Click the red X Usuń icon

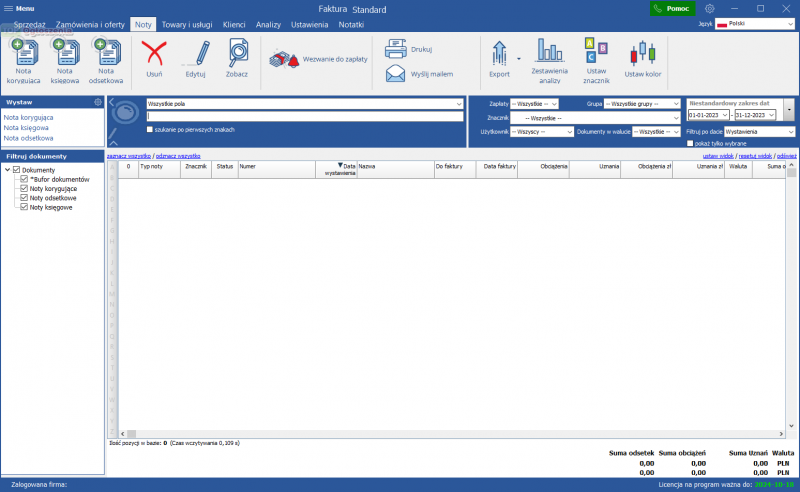154,53
